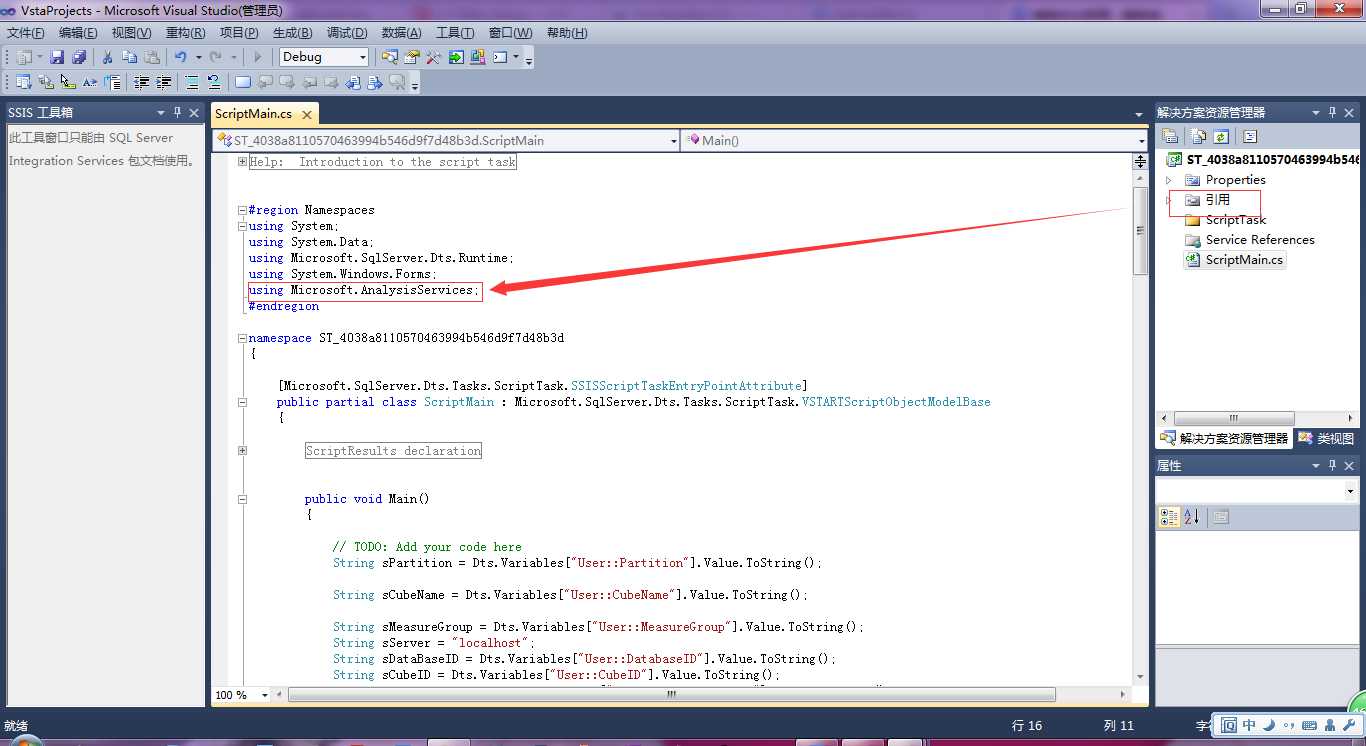Close the ScriptMain.cs document tab

tap(305, 114)
